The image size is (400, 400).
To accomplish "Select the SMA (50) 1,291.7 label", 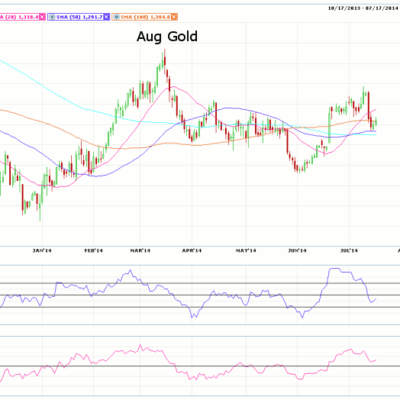I will [79, 17].
